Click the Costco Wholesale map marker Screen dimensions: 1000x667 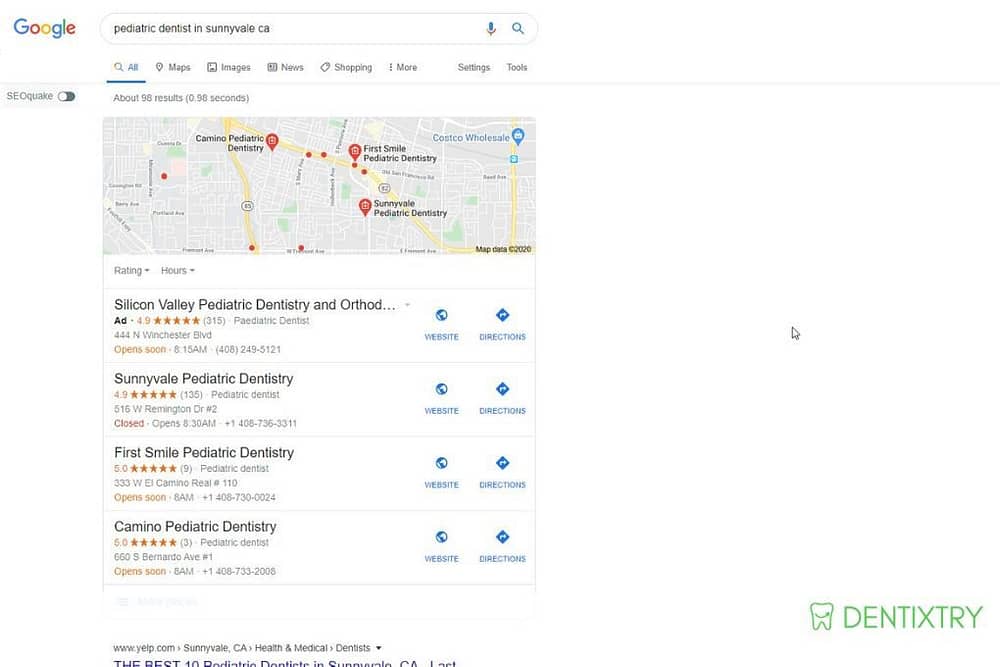(x=518, y=135)
